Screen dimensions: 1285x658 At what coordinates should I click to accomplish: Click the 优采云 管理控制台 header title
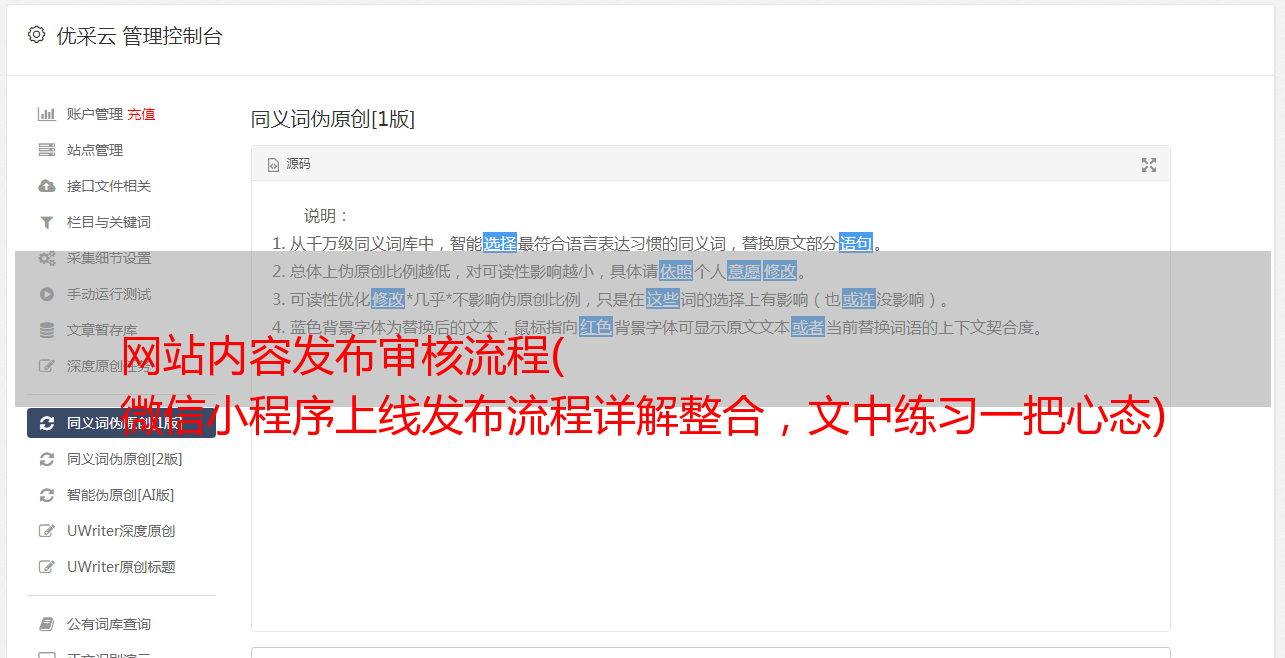coord(139,36)
